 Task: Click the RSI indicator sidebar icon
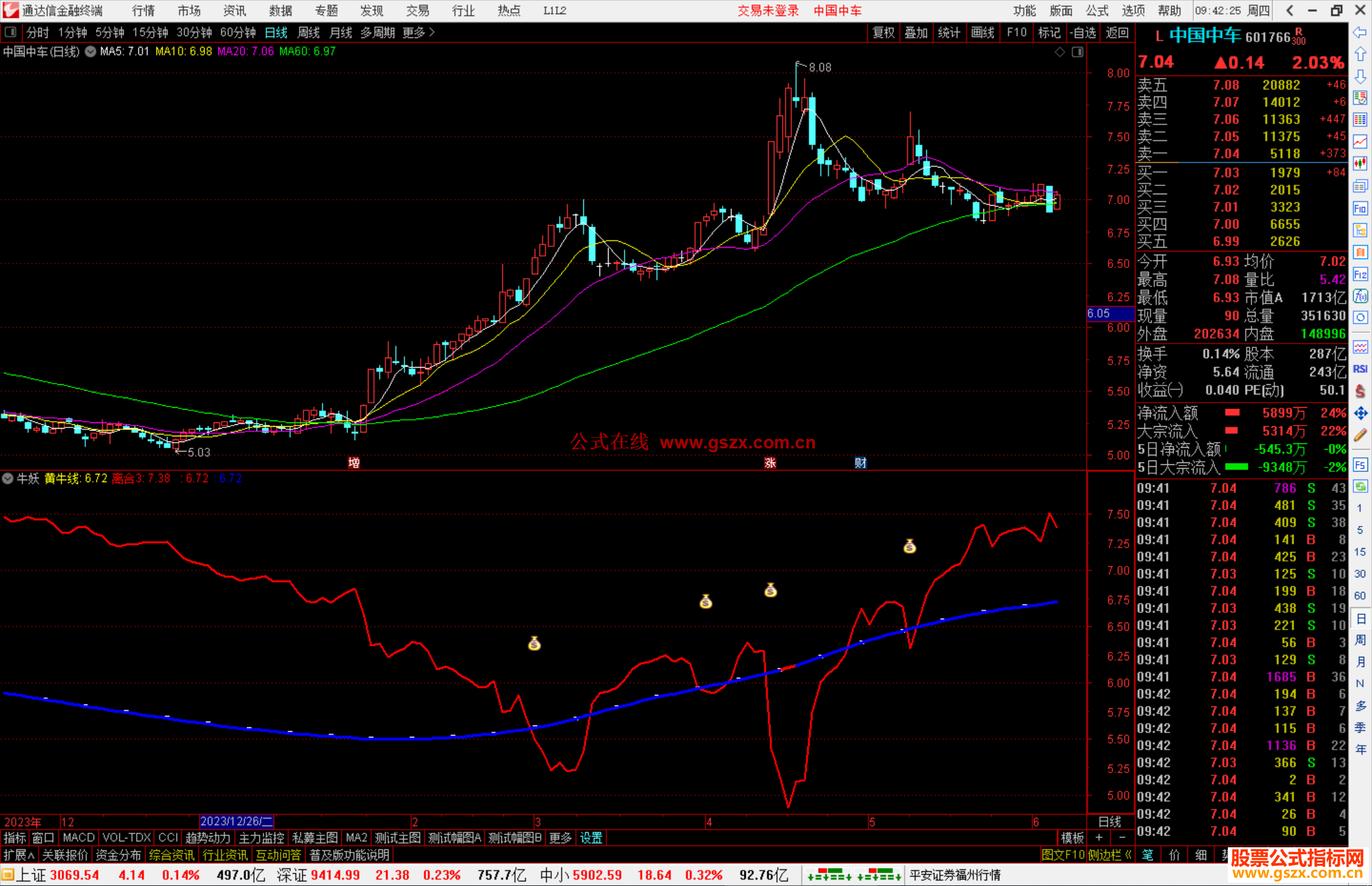pyautogui.click(x=1360, y=369)
